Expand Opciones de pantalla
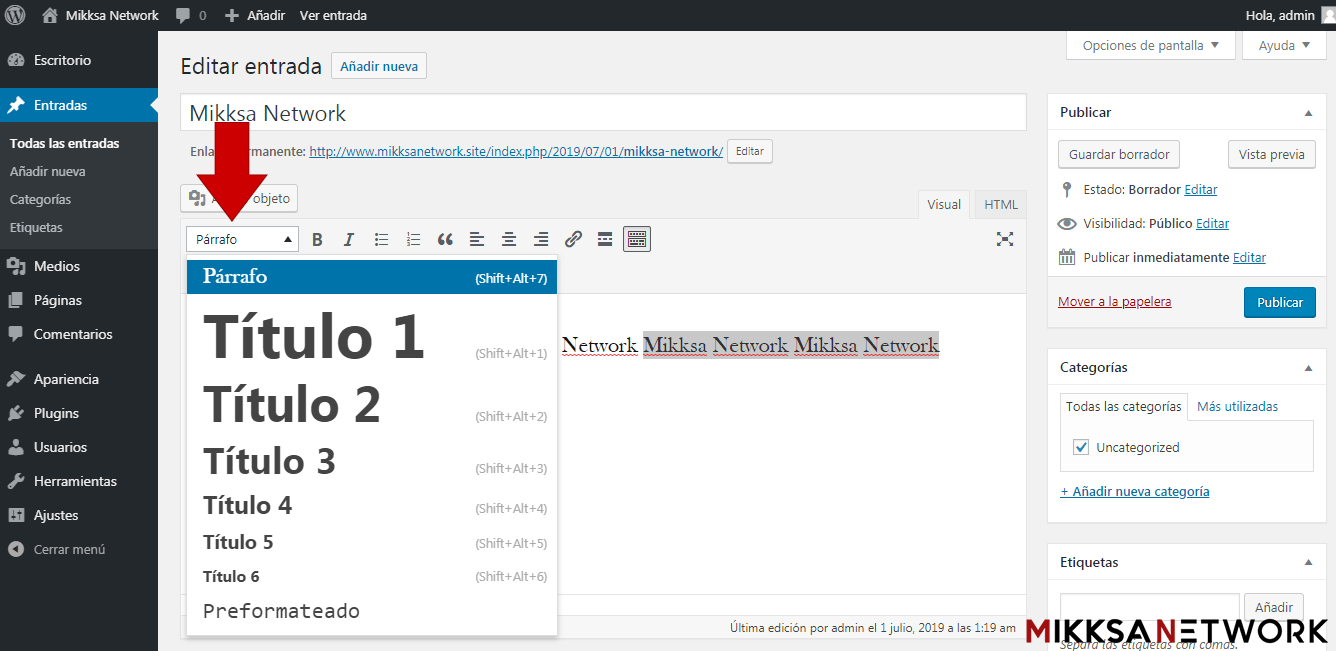The image size is (1336, 651). click(x=1150, y=45)
